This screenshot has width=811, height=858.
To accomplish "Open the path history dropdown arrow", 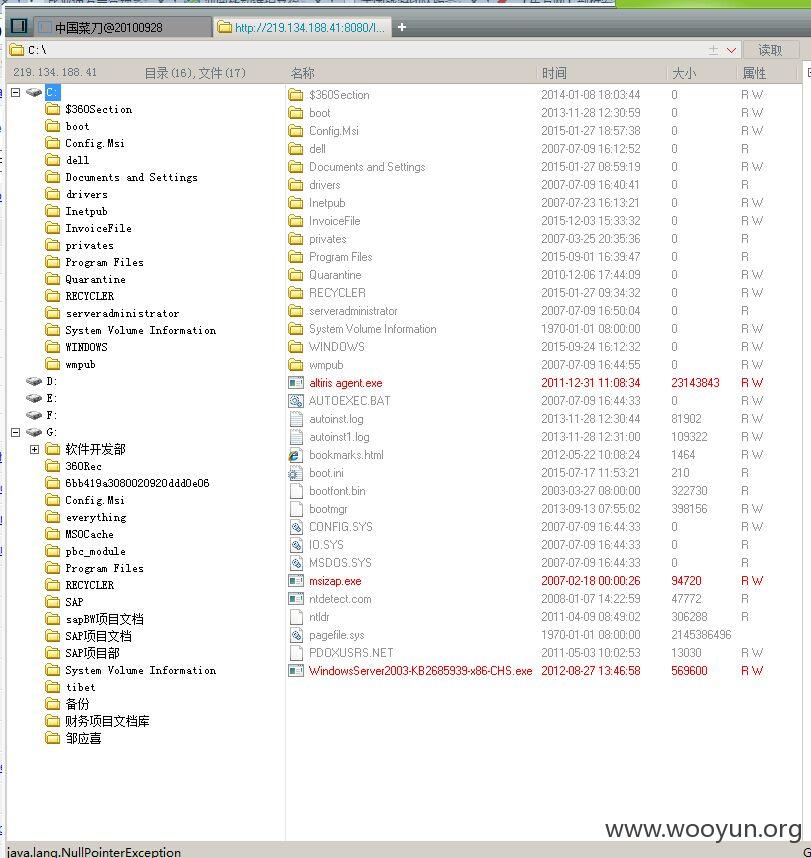I will (731, 50).
